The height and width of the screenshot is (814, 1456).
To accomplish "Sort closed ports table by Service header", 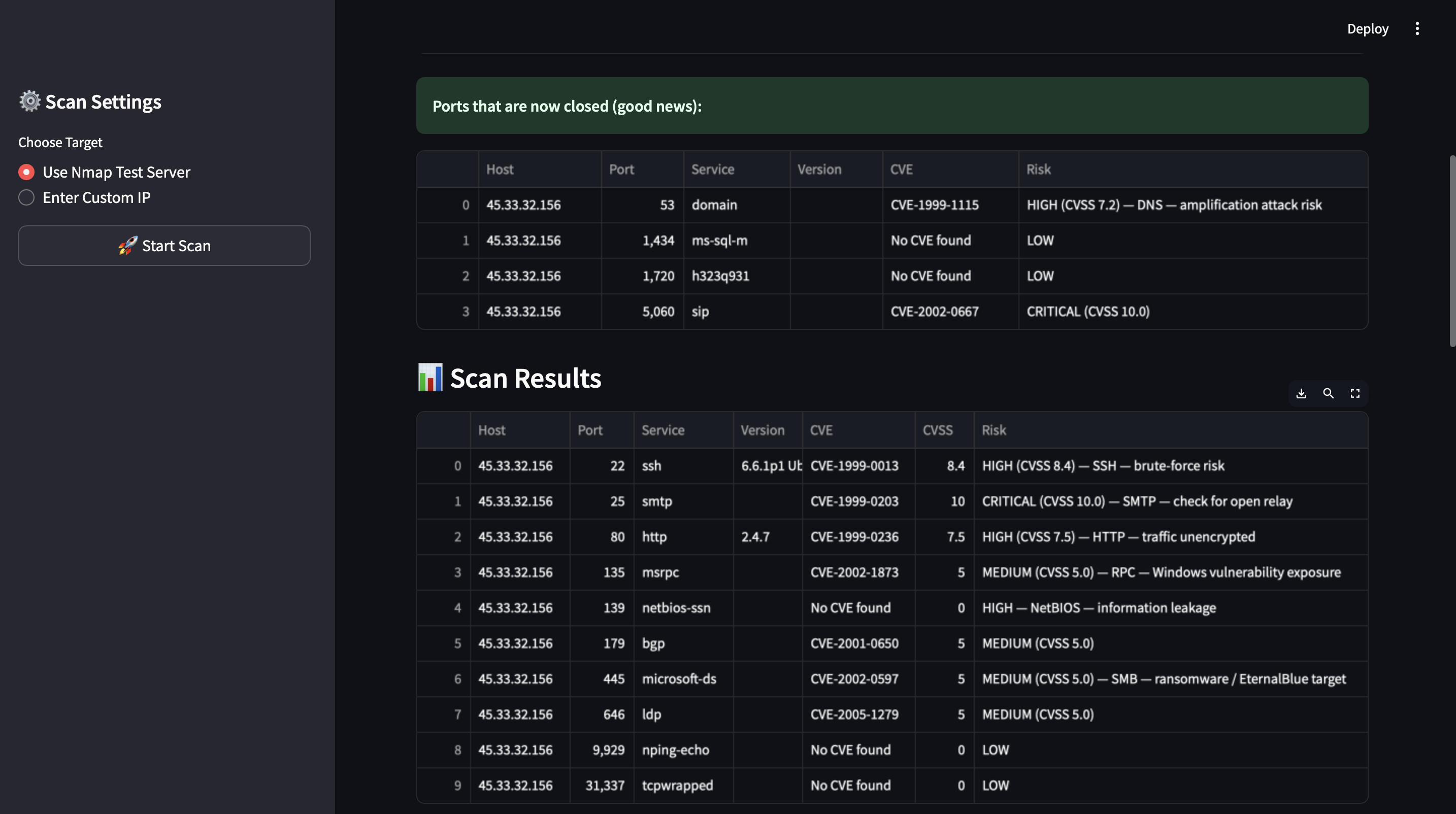I will pos(737,169).
